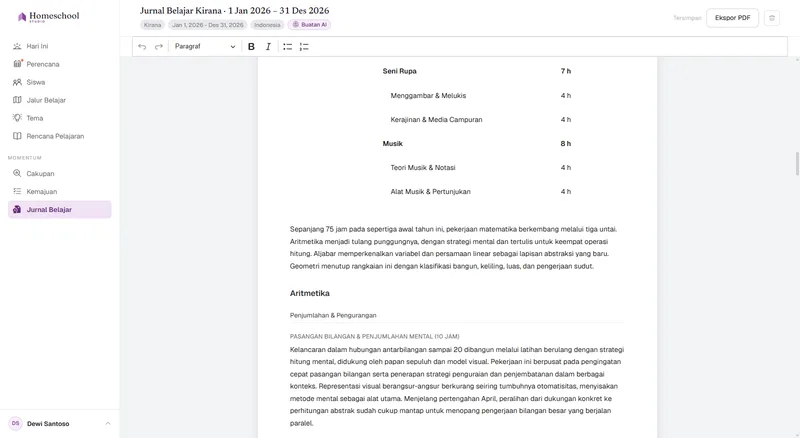Click the Jan 1, 2026 date range tag
This screenshot has height=438, width=800.
[x=208, y=25]
